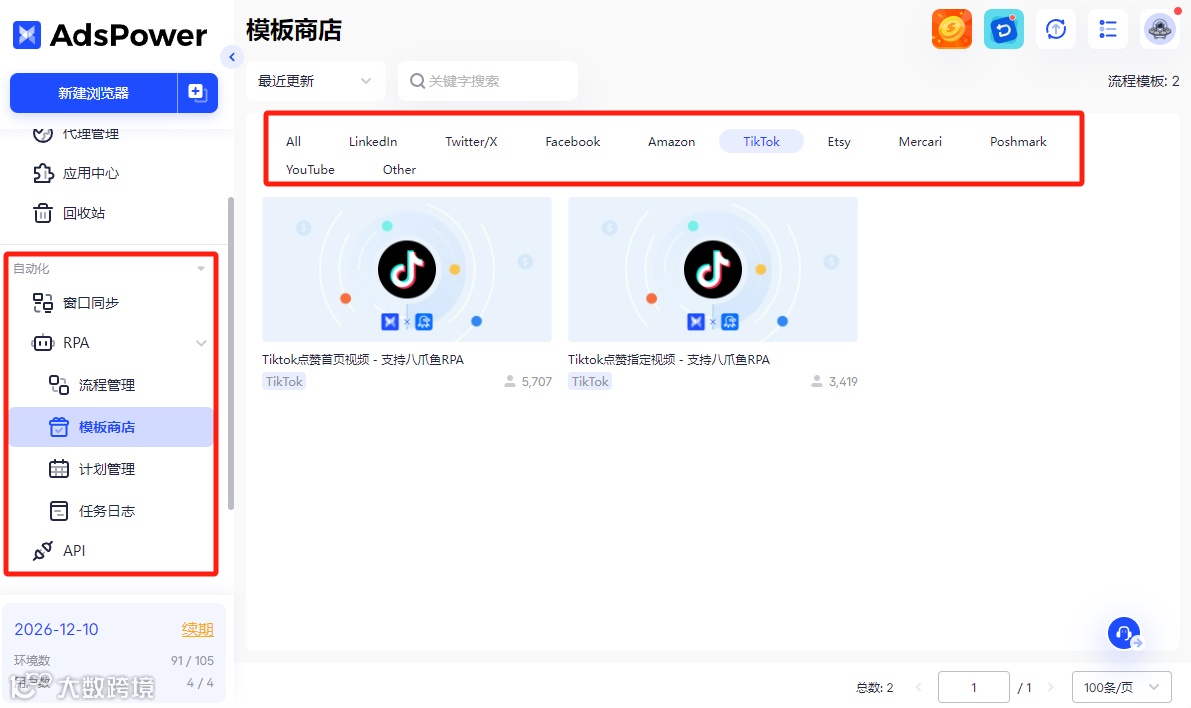Select the Twitter/X category tab
The width and height of the screenshot is (1191, 708).
click(472, 141)
